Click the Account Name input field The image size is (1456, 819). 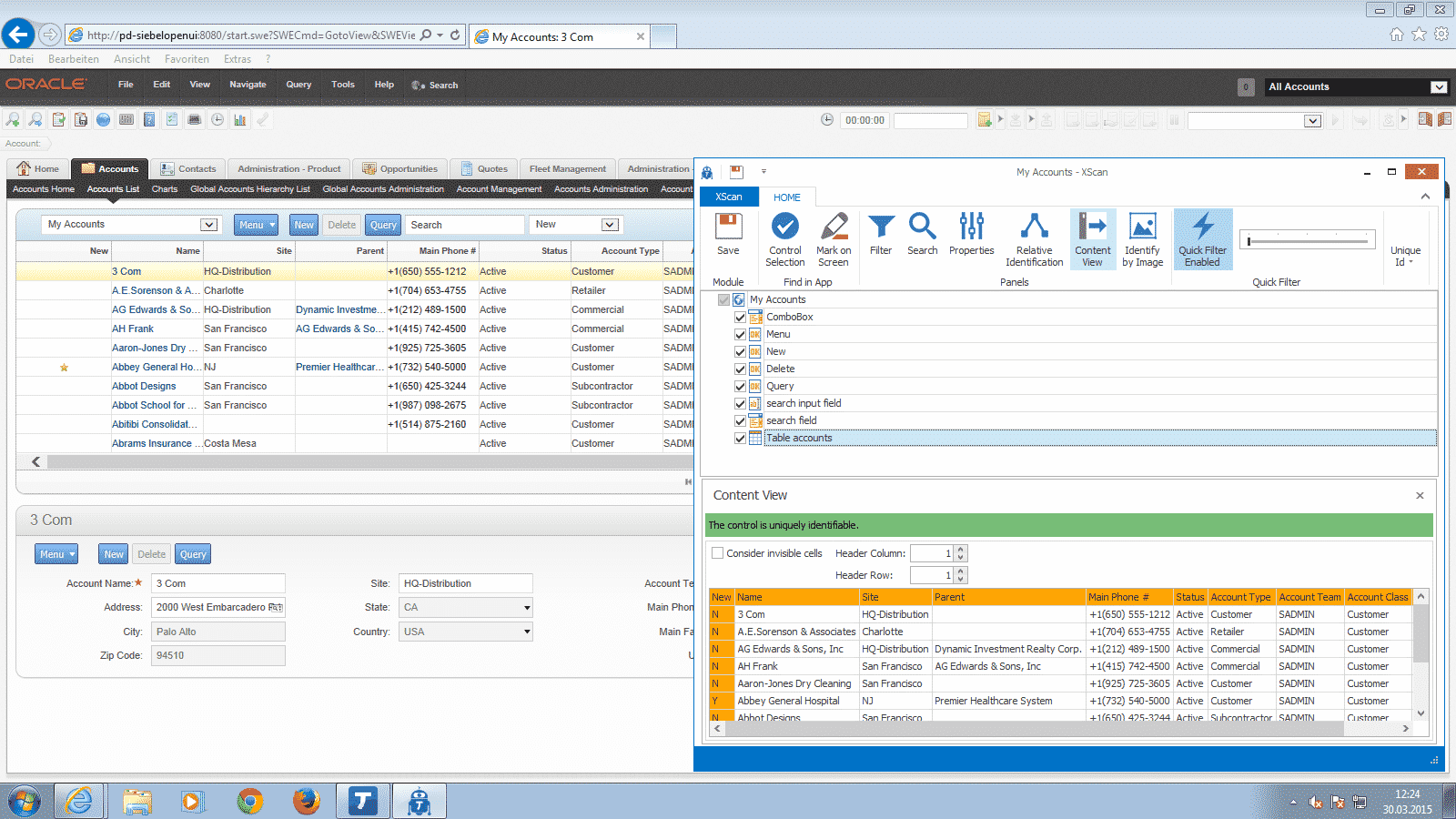218,584
